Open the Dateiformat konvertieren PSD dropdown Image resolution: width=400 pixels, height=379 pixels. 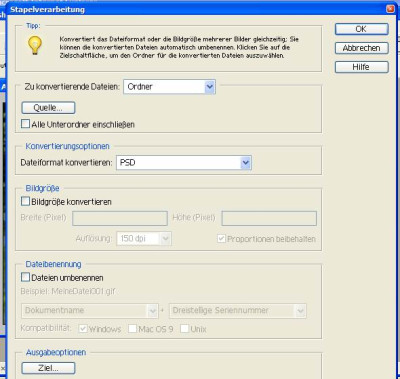click(x=184, y=163)
